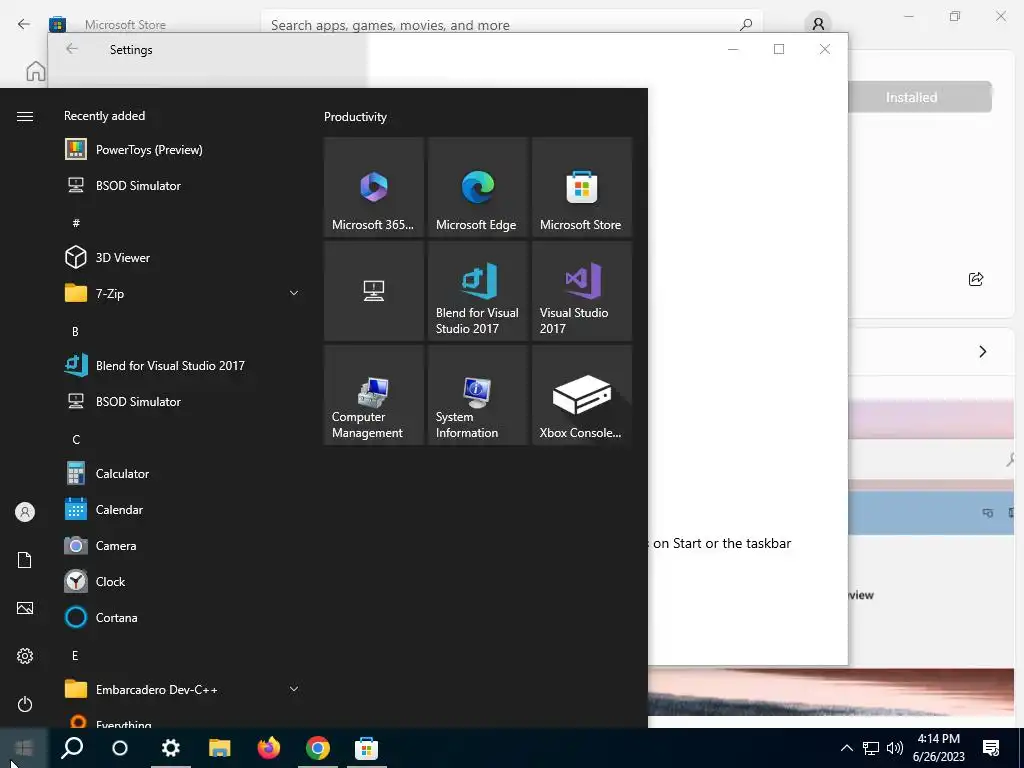Expand the Embarcadero Dev-C++ chevron
The image size is (1024, 768).
(x=294, y=689)
